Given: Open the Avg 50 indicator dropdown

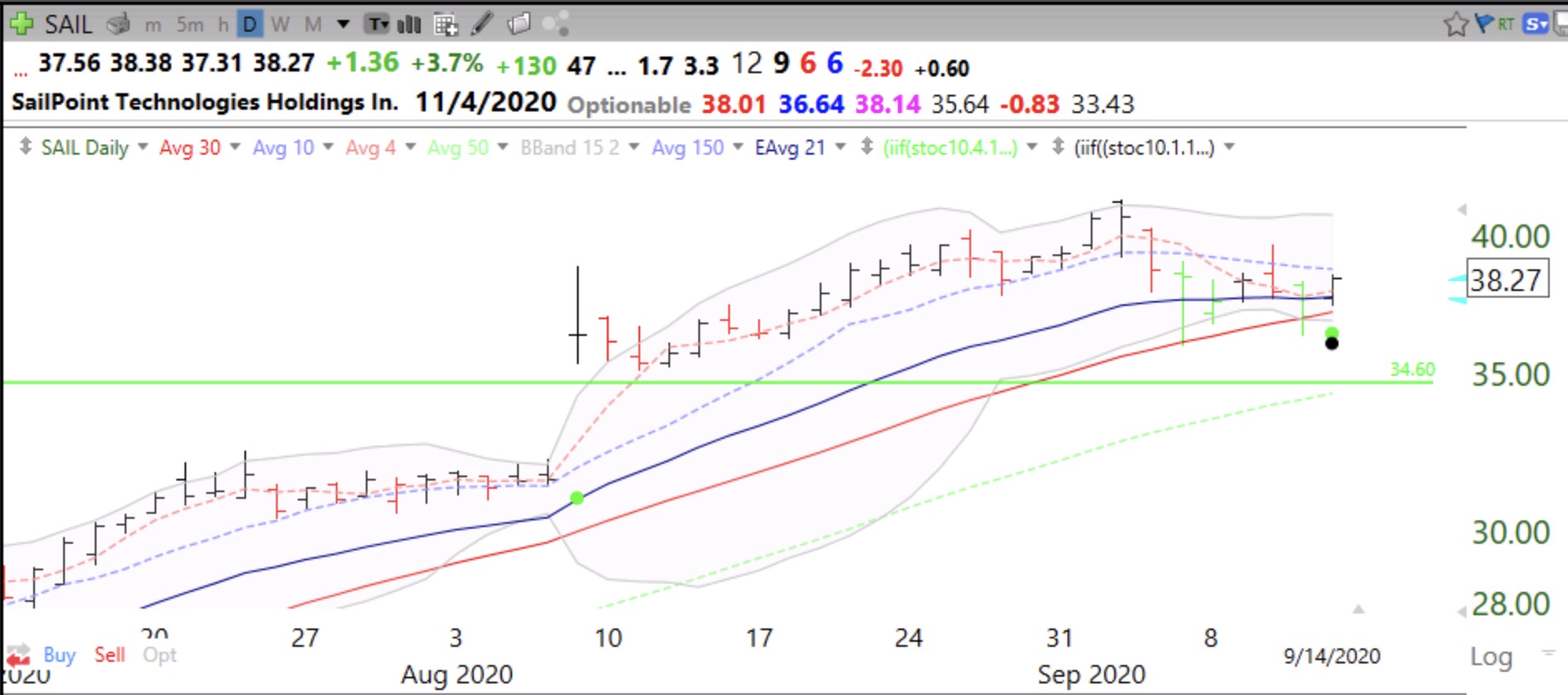Looking at the screenshot, I should [503, 147].
